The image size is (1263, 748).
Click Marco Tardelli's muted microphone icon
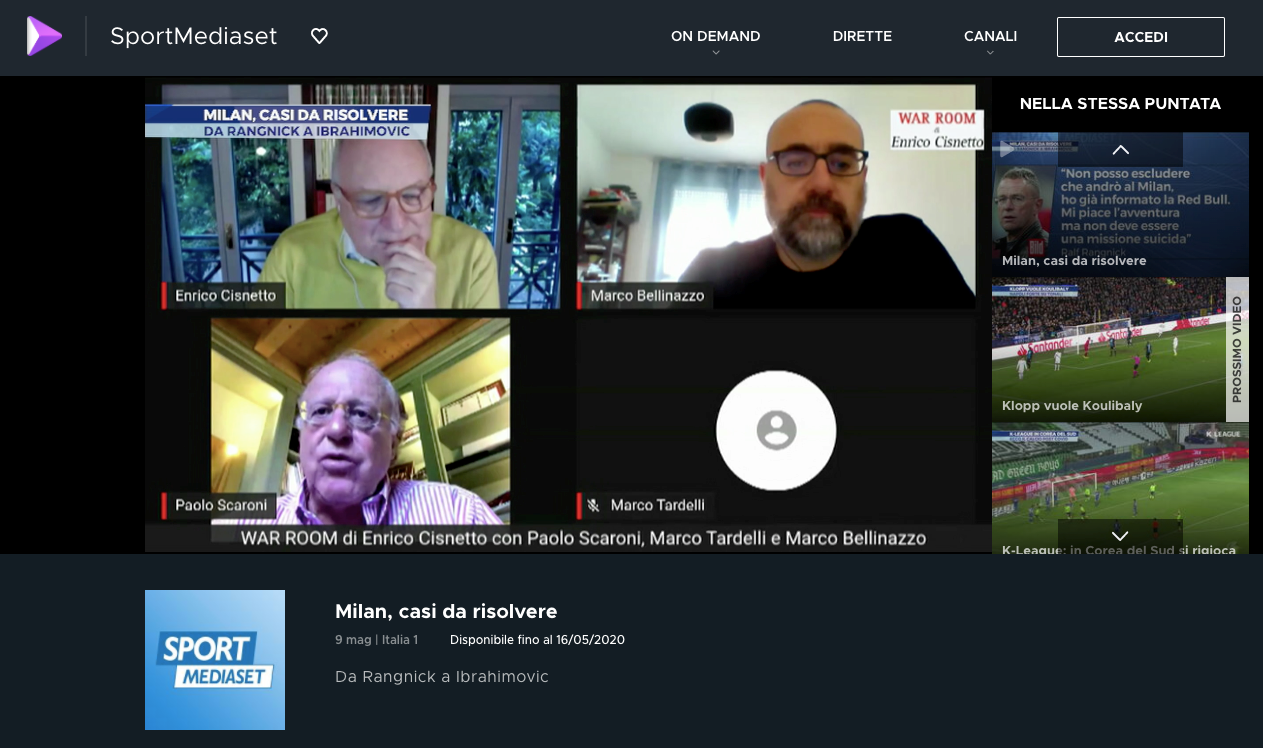tap(593, 505)
